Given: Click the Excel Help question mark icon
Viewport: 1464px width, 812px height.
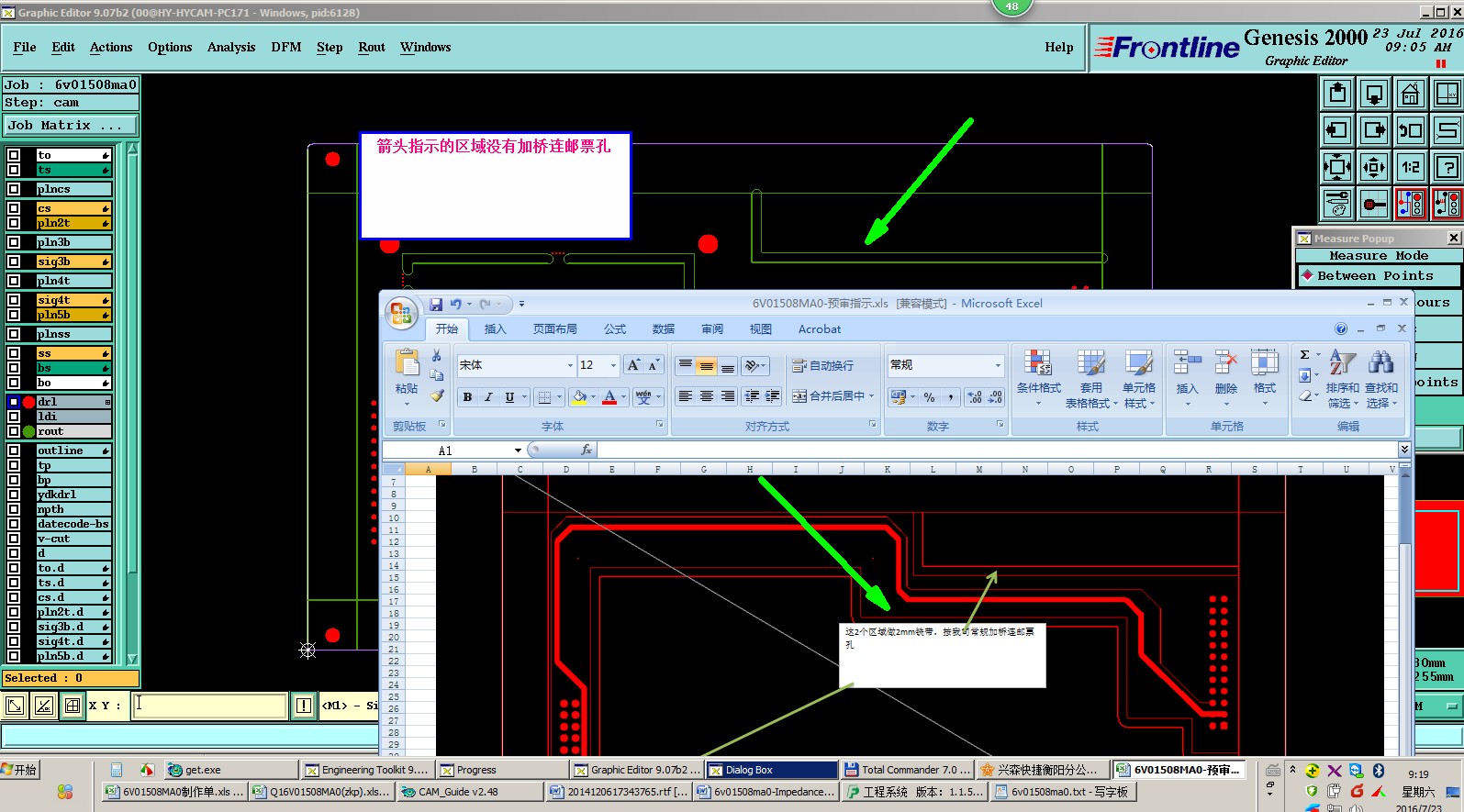Looking at the screenshot, I should (x=1341, y=328).
